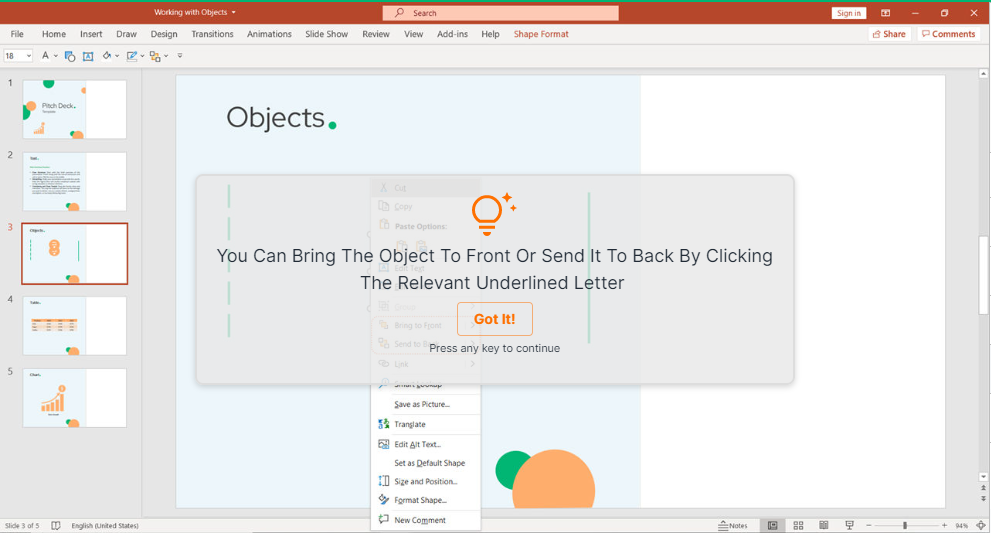Click the Shape Outline pen icon

pos(131,56)
